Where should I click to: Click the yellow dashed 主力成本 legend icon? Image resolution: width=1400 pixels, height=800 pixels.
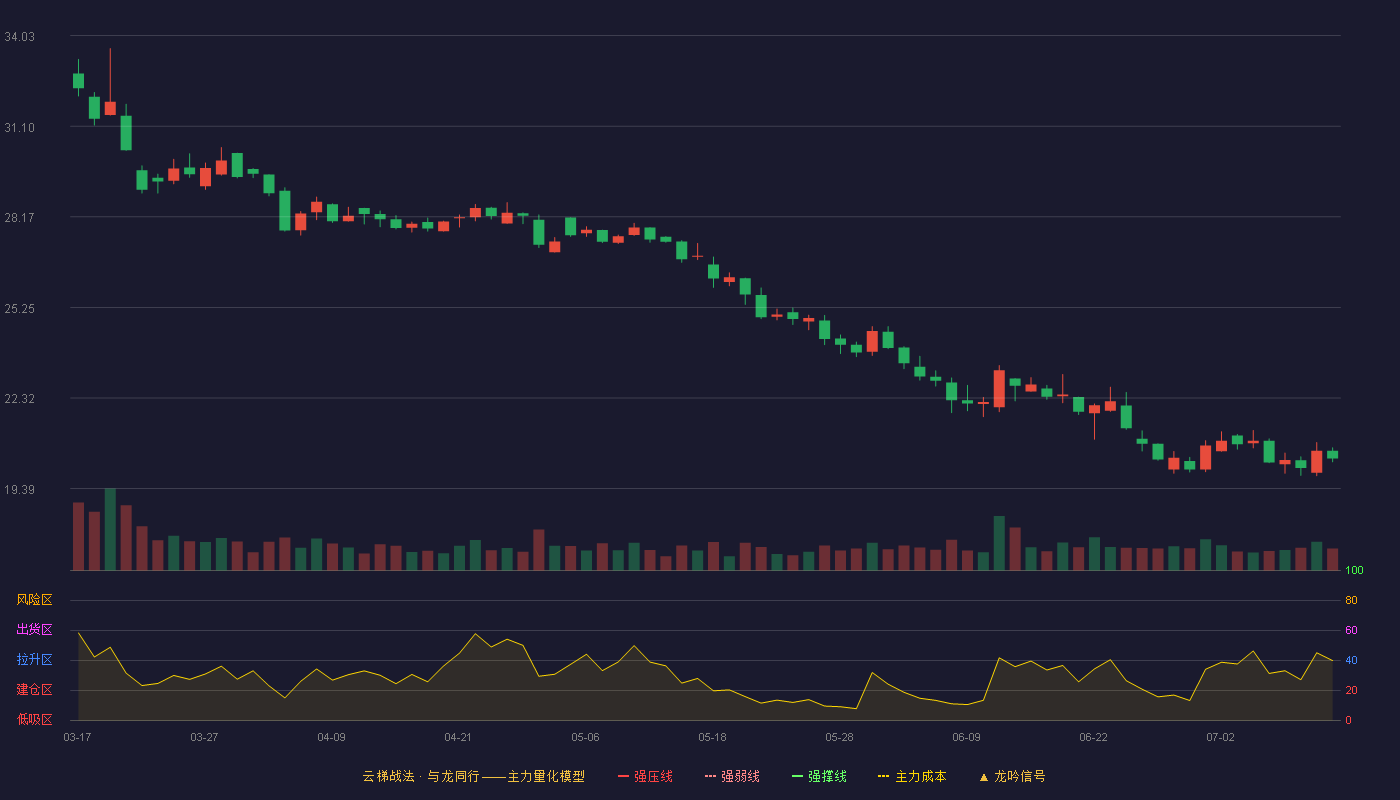pyautogui.click(x=884, y=776)
